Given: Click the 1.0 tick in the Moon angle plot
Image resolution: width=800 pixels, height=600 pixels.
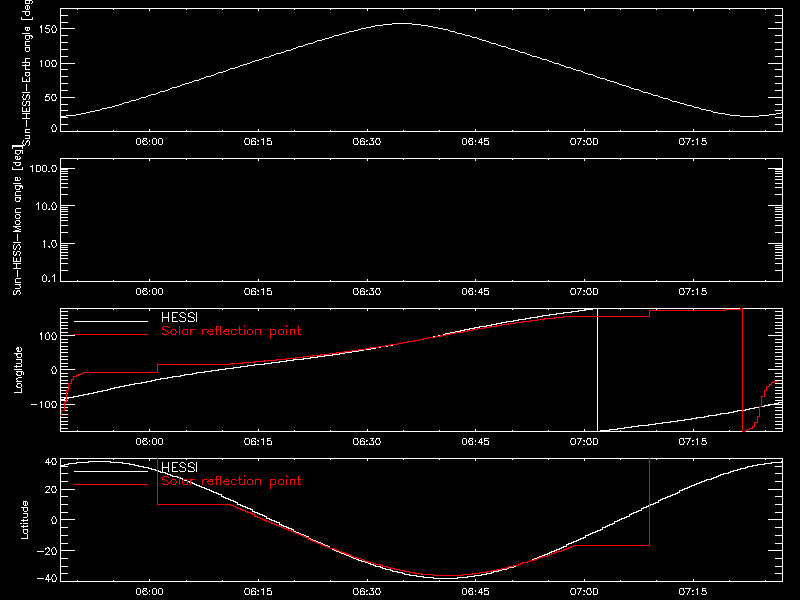Looking at the screenshot, I should (x=49, y=244).
